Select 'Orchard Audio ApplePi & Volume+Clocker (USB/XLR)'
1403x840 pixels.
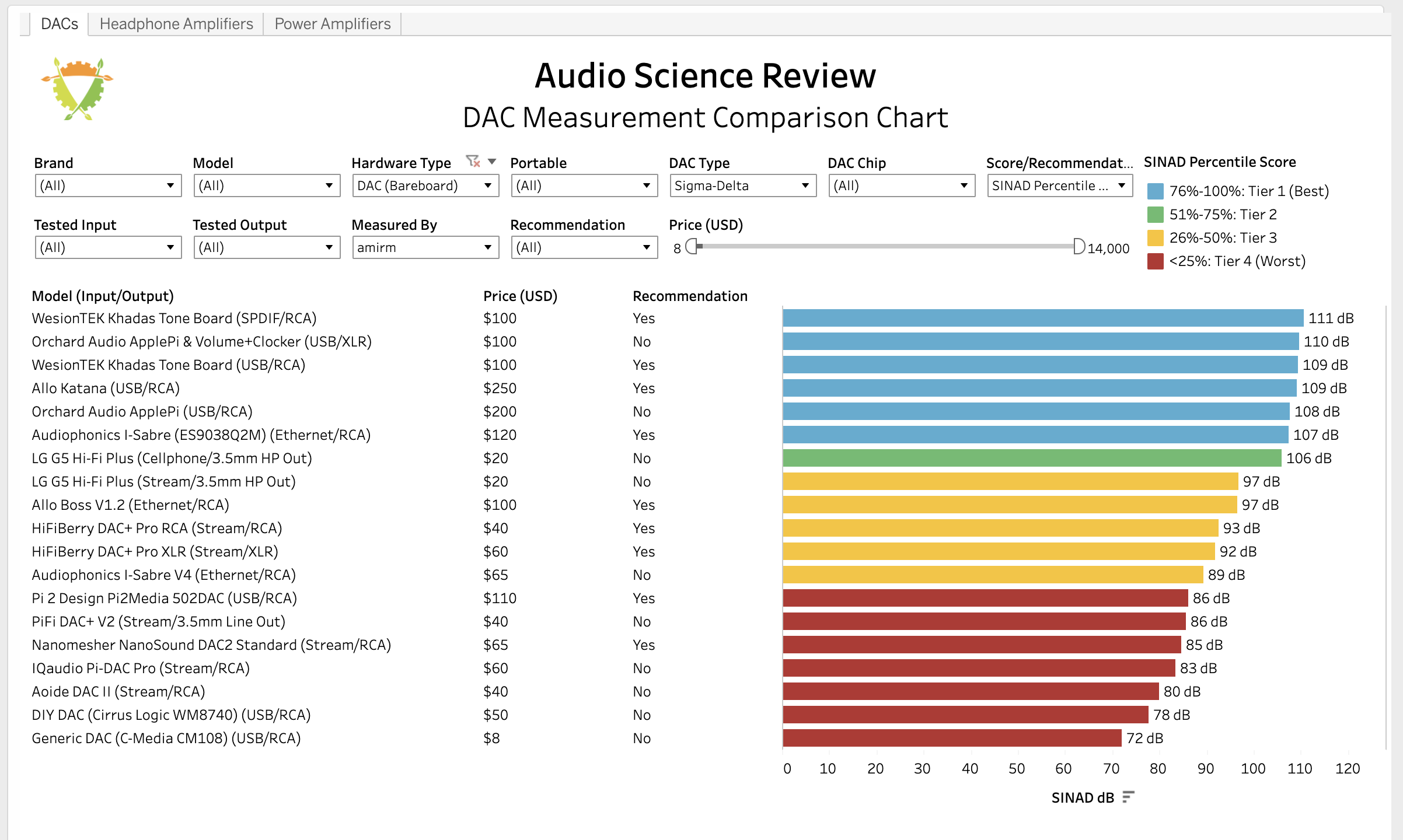pos(201,342)
